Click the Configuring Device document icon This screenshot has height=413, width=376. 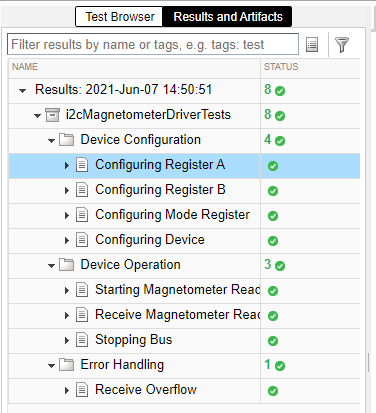coord(82,240)
